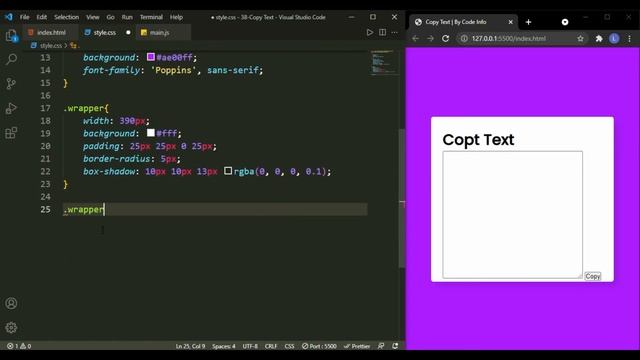Viewport: 640px width, 360px height.
Task: Click line number 17 in the gutter
Action: pyautogui.click(x=45, y=108)
